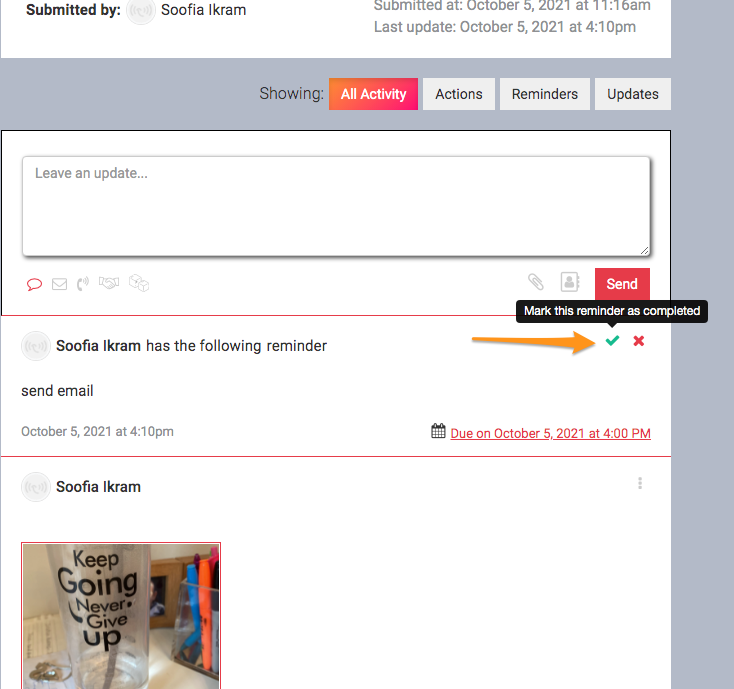This screenshot has width=734, height=689.
Task: Select the comment speech bubble icon
Action: coord(34,284)
